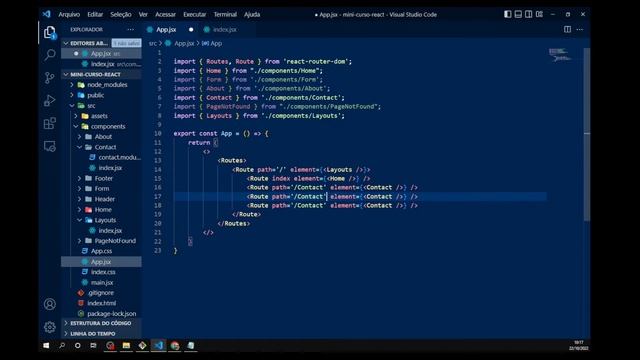The image size is (640, 360).
Task: Collapse the EDITORES ABERTOS section
Action: (x=66, y=43)
